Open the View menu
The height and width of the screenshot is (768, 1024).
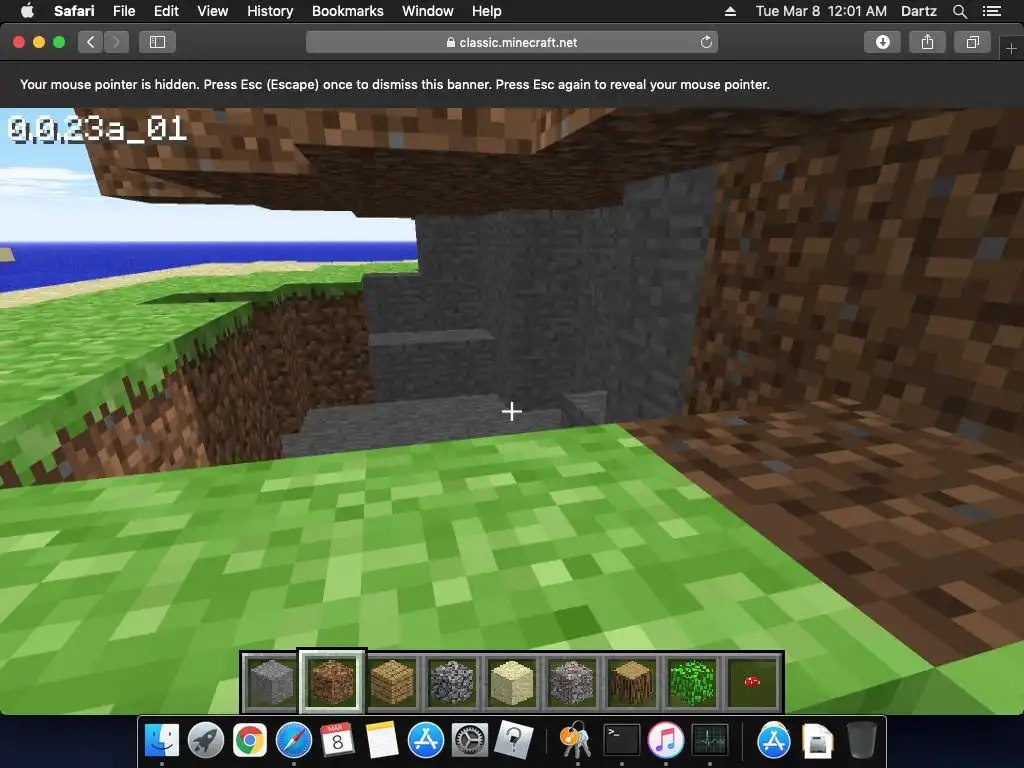(x=212, y=11)
